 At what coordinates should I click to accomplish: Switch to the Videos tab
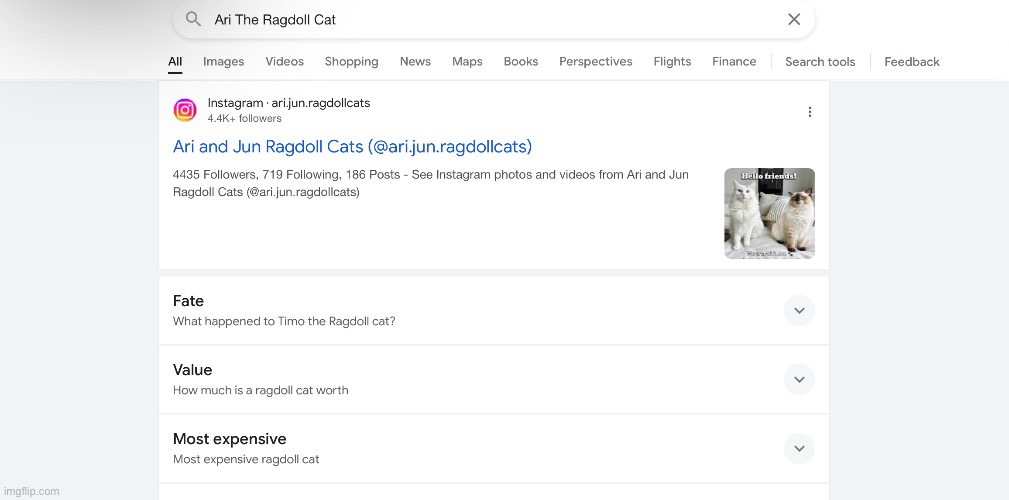(x=284, y=62)
